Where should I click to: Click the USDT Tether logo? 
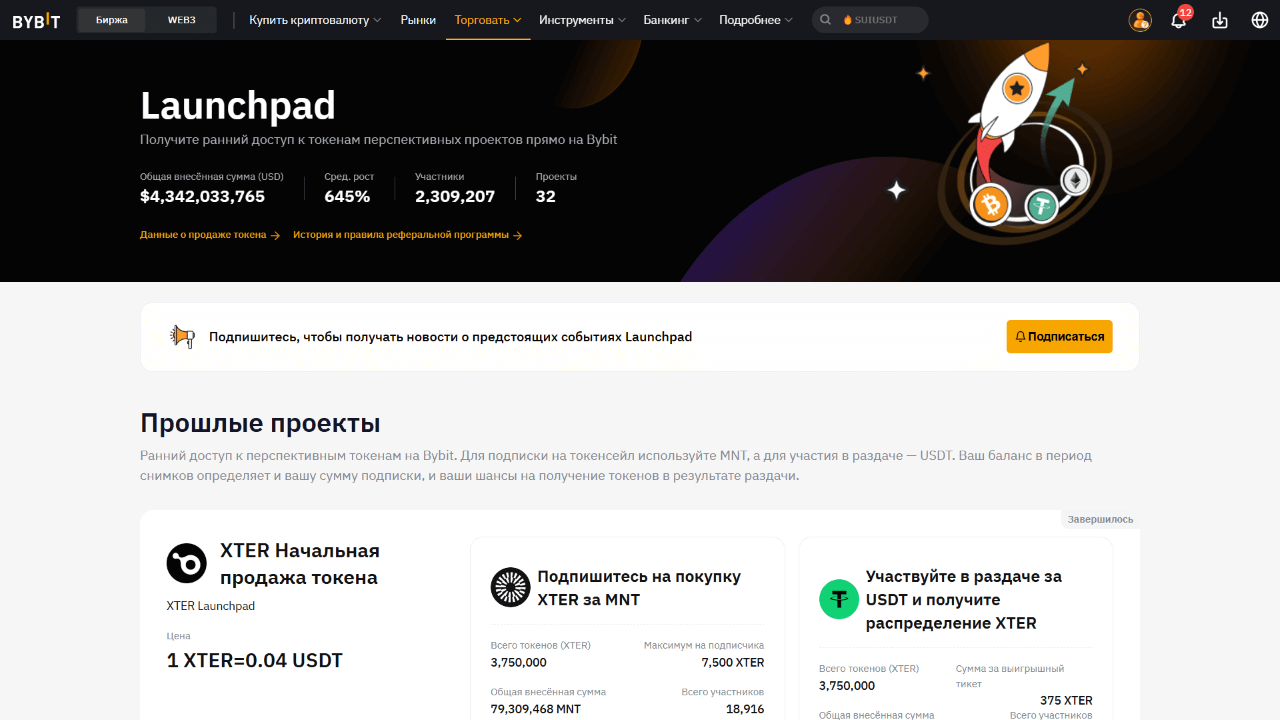[x=839, y=599]
